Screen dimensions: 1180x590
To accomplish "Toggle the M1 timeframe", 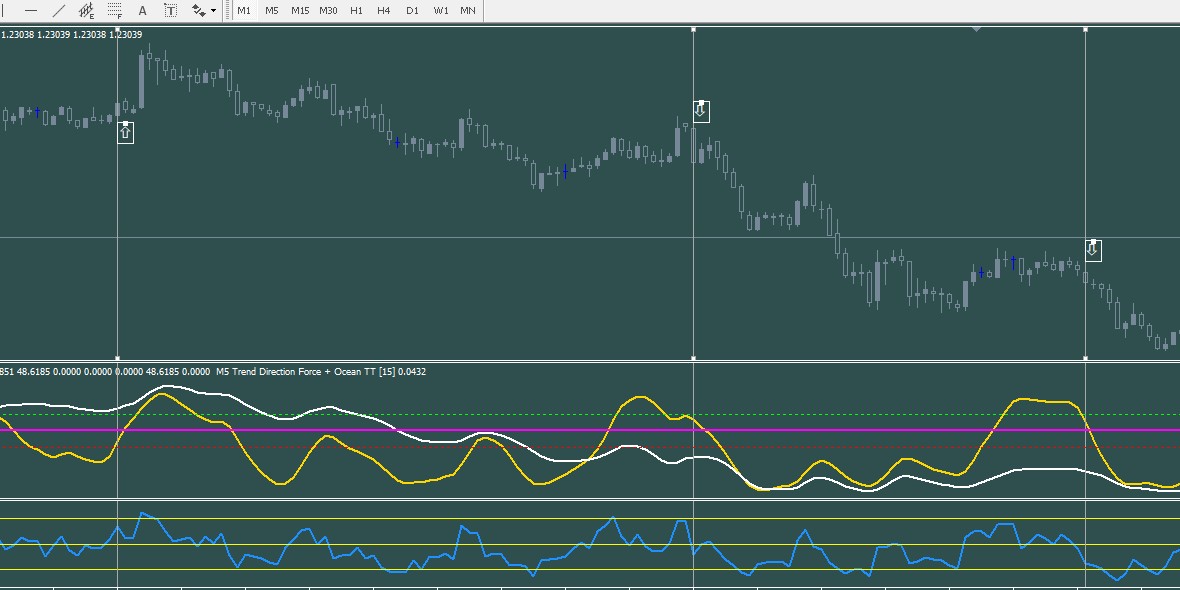I will click(244, 11).
